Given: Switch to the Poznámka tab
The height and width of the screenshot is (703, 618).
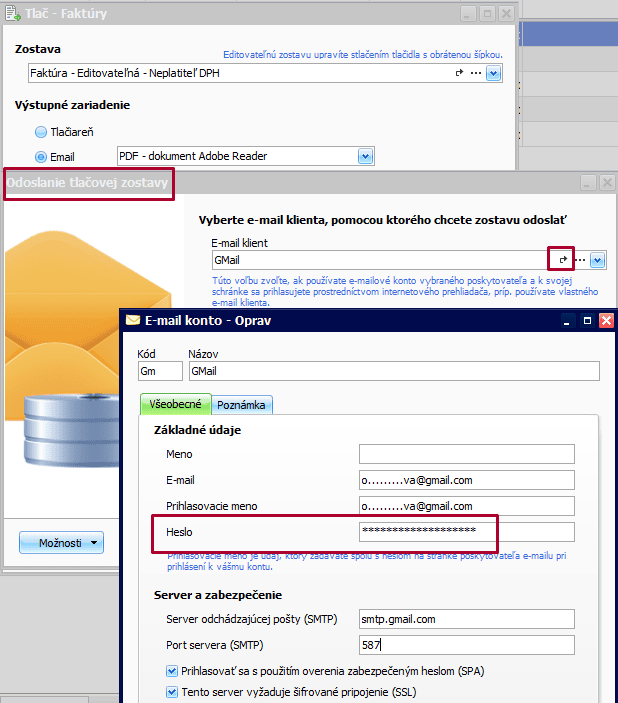Looking at the screenshot, I should coord(242,404).
